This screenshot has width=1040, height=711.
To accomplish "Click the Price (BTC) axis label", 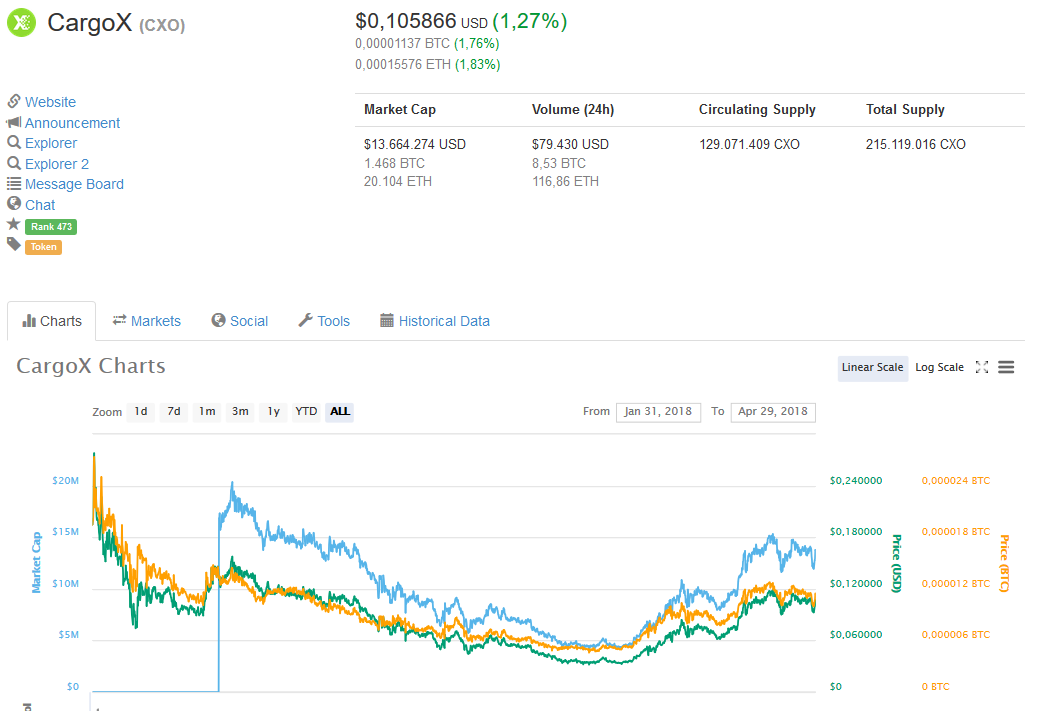I will (x=1005, y=563).
